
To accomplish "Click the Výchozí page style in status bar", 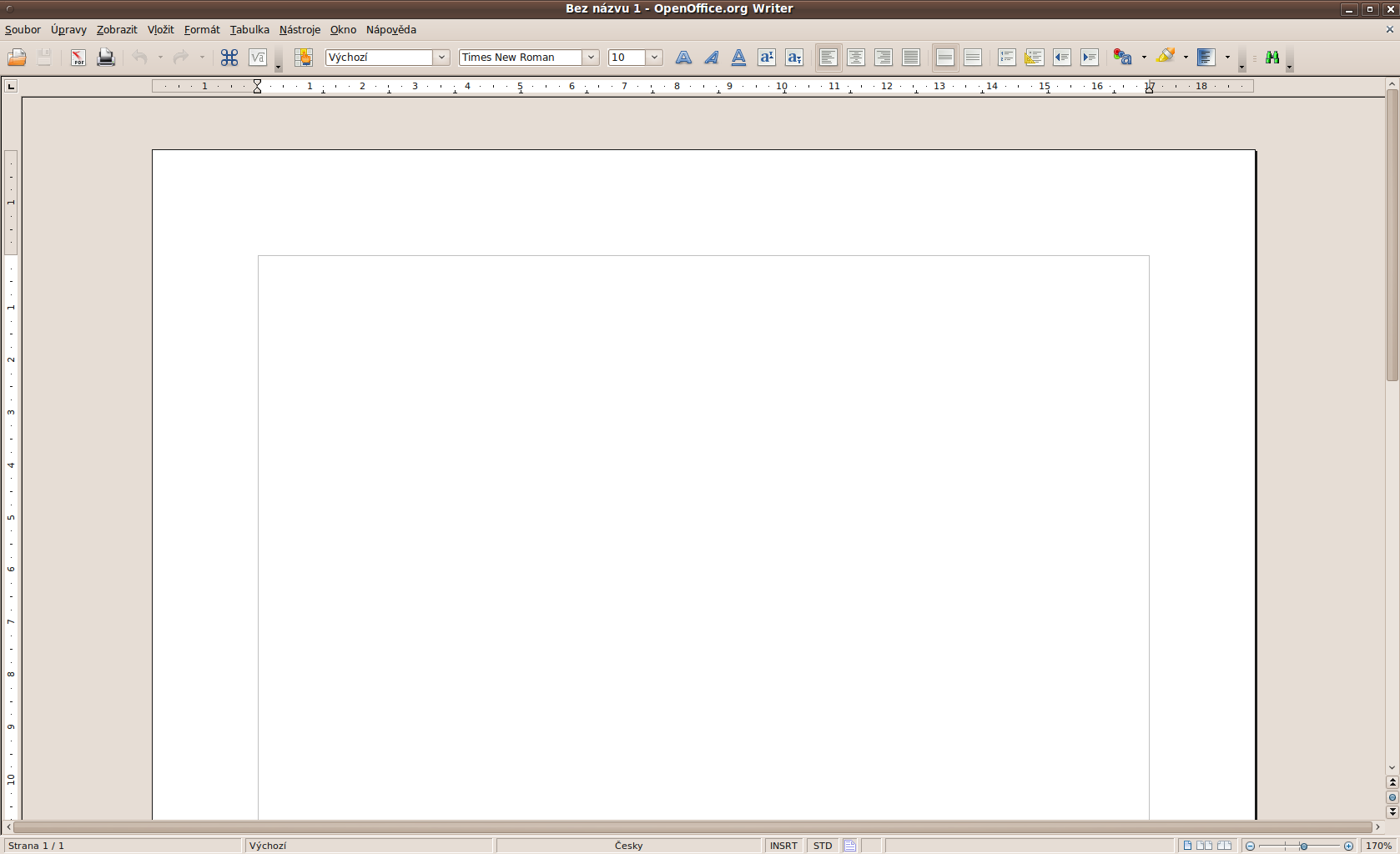I will (368, 846).
